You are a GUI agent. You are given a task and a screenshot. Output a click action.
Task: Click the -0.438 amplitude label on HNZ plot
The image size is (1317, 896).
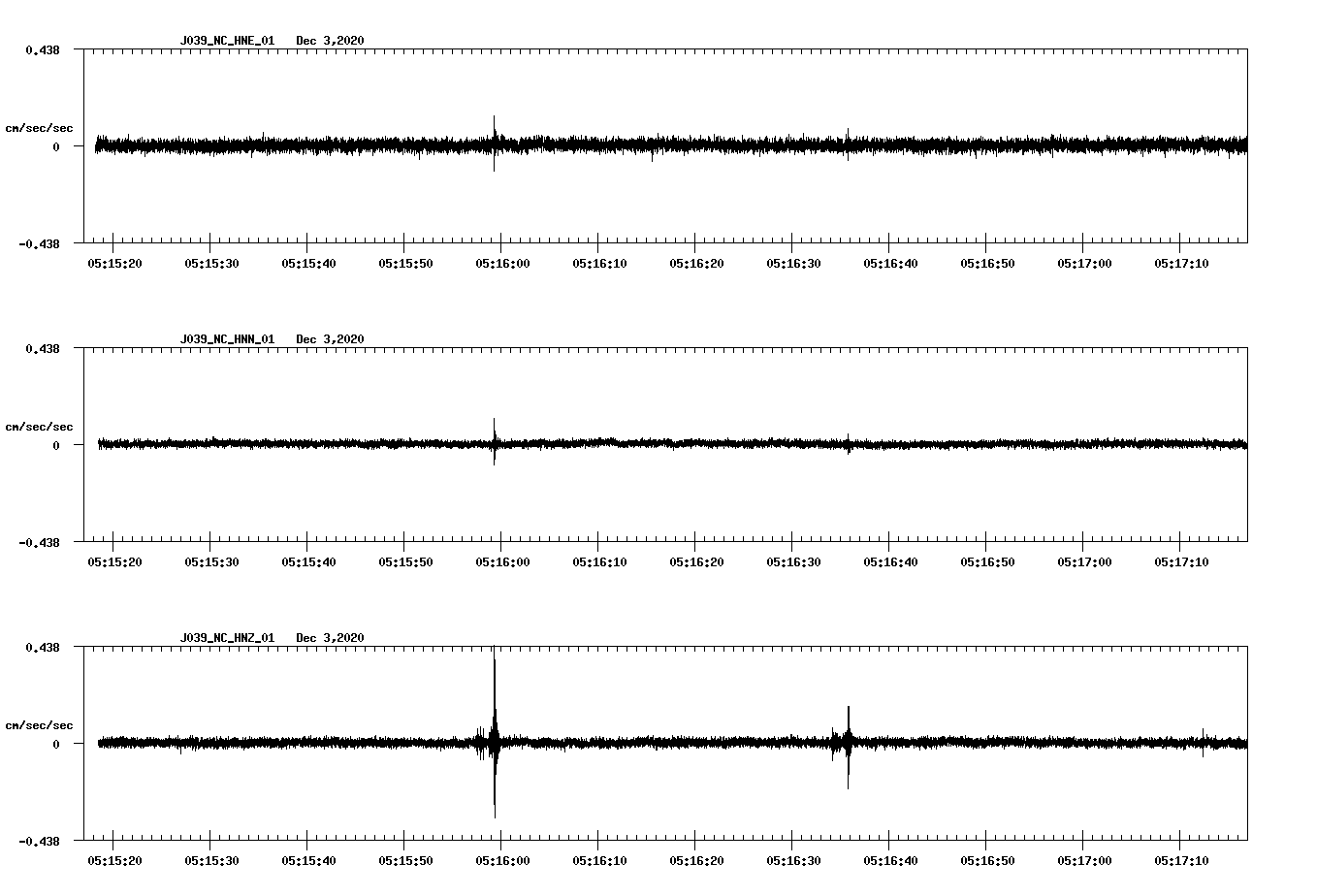coord(40,842)
